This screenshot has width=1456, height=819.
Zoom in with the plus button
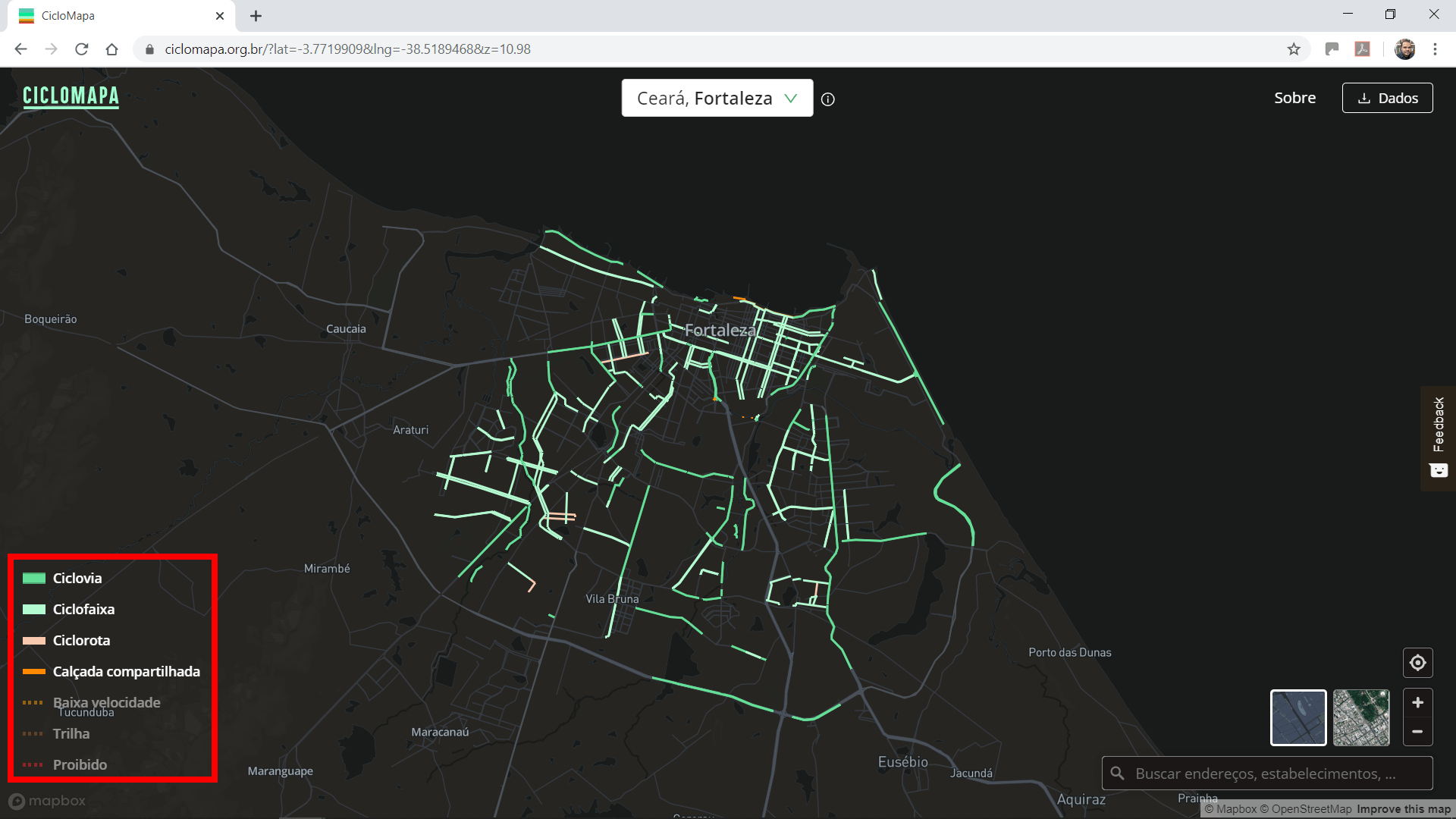(x=1417, y=703)
